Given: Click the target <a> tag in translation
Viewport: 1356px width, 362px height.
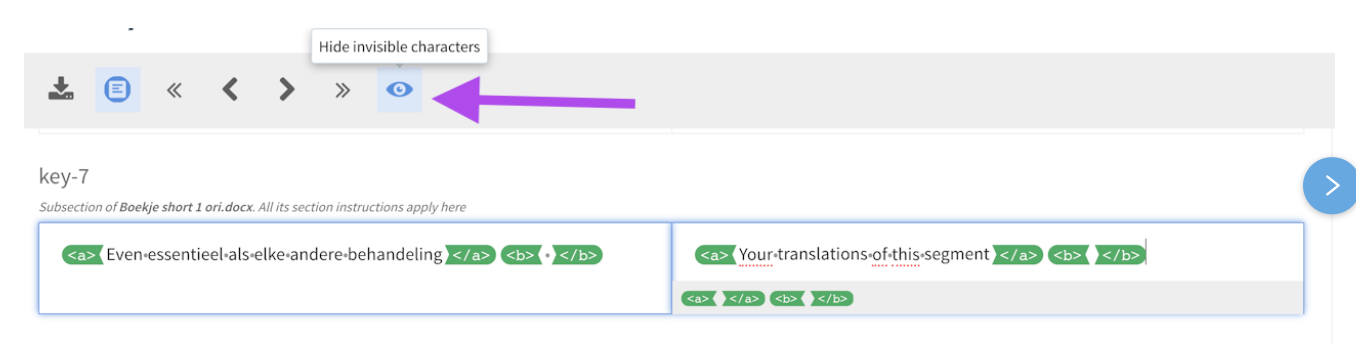Looking at the screenshot, I should [716, 255].
